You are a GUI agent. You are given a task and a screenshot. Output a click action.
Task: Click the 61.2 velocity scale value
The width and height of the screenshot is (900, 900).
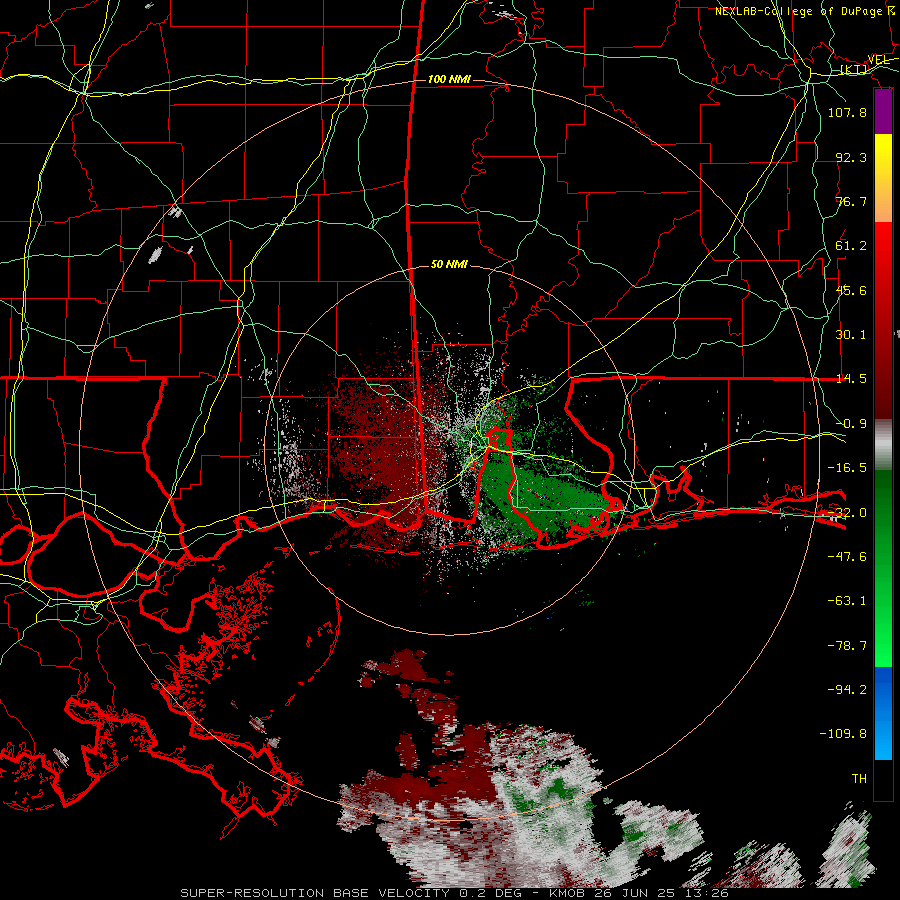[x=851, y=246]
